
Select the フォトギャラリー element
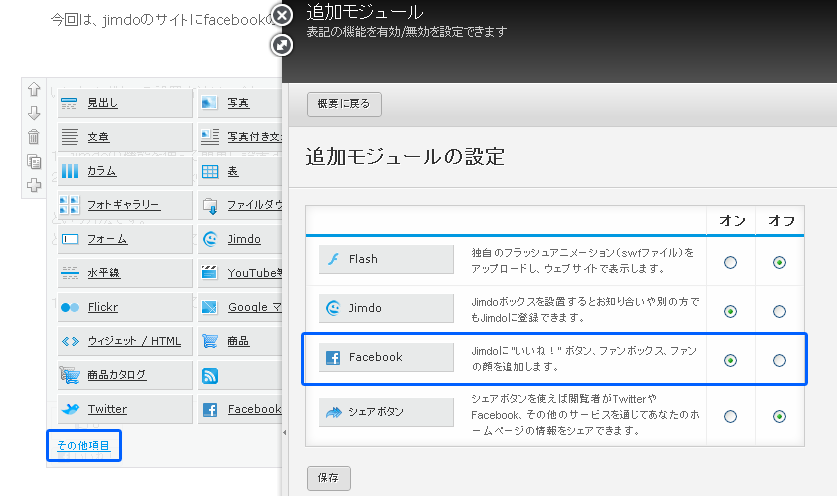[x=125, y=205]
